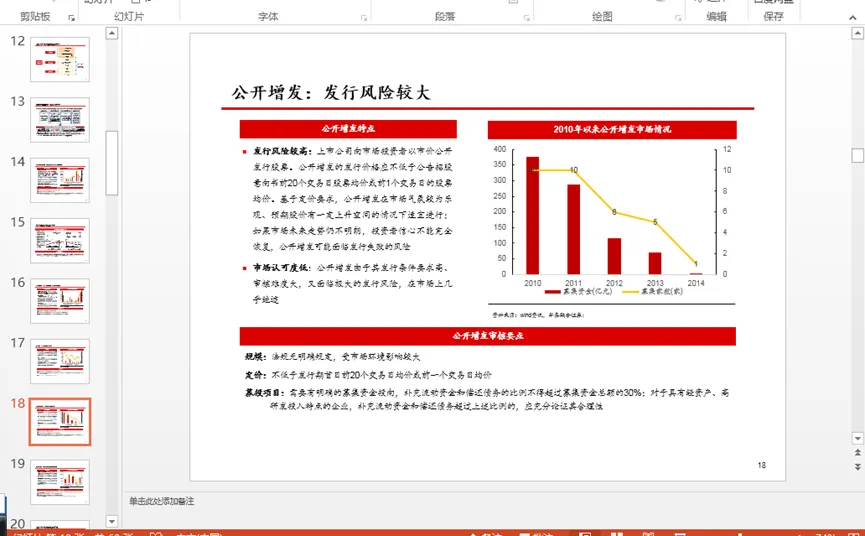Click the chart source note text

(x=538, y=315)
